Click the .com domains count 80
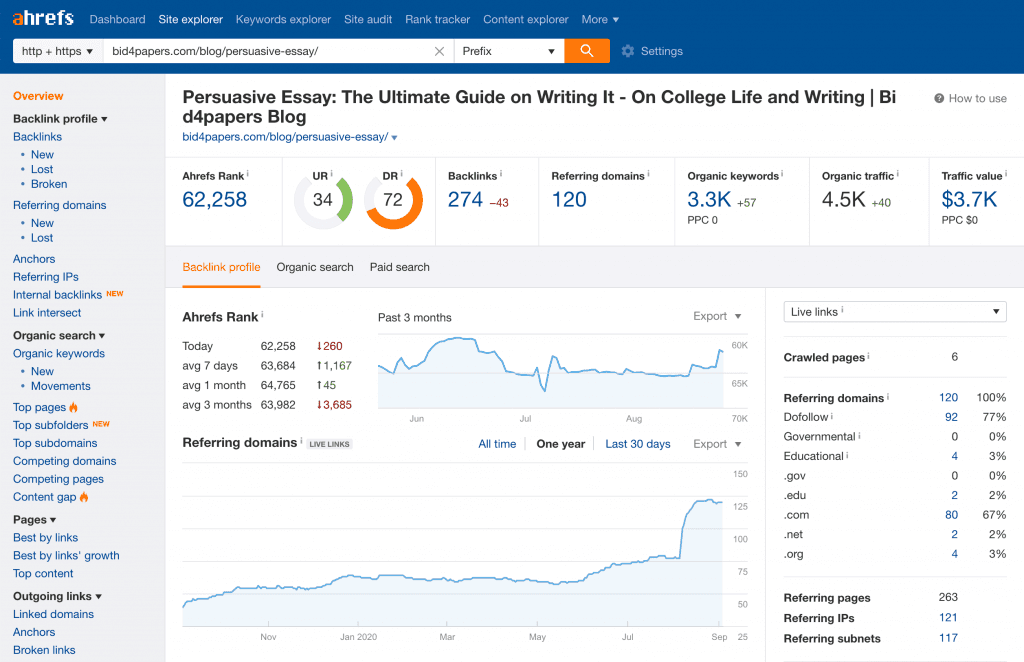Viewport: 1024px width, 662px height. 951,515
